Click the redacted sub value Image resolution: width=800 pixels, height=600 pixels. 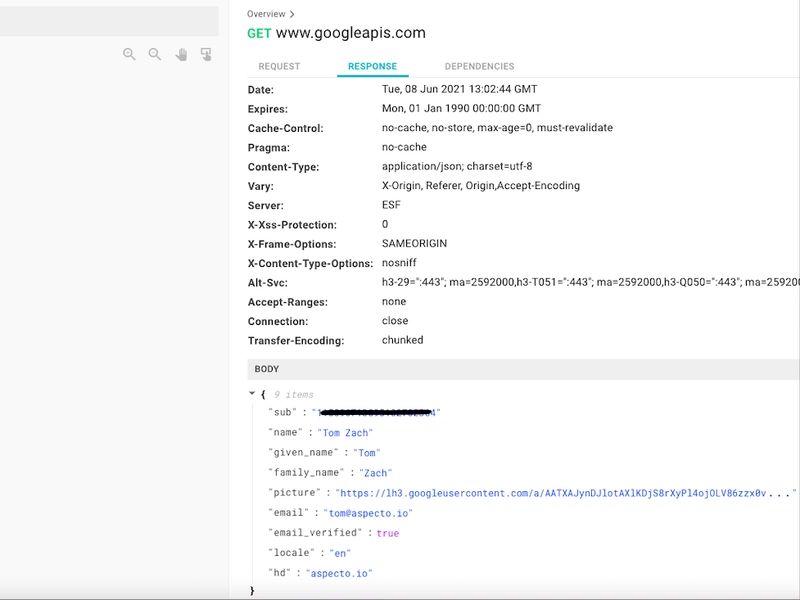[376, 412]
